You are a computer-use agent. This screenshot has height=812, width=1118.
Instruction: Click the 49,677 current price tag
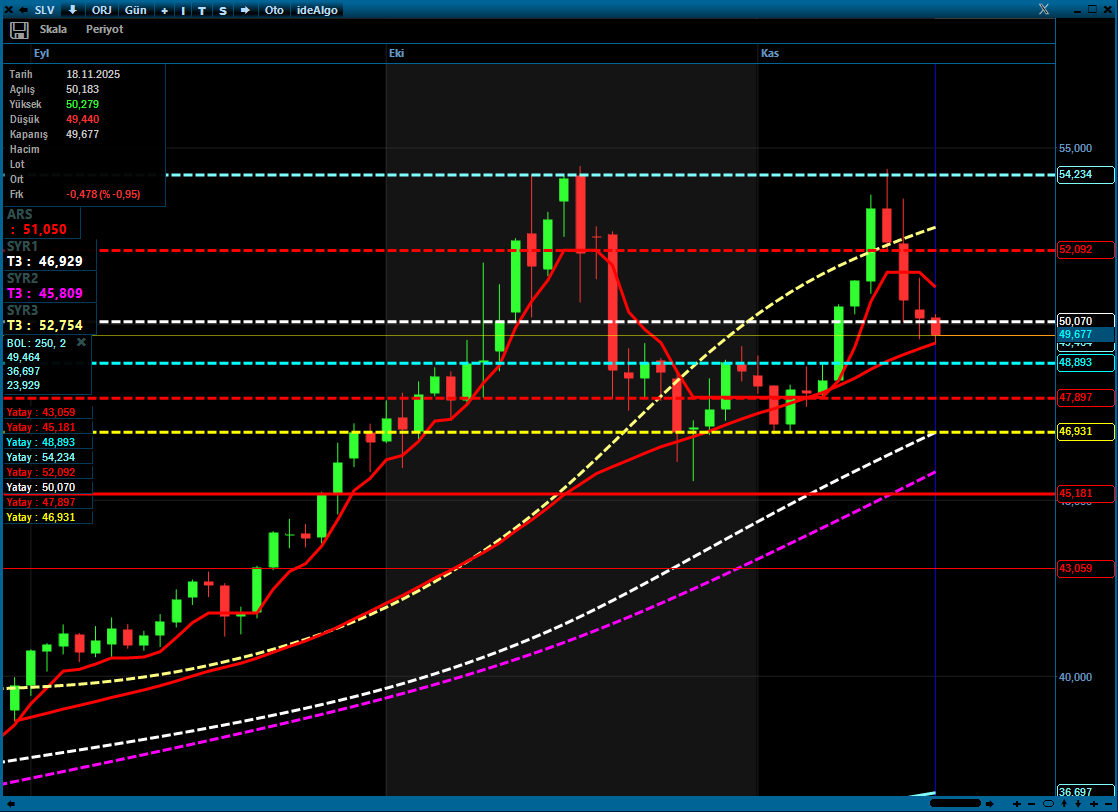coord(1084,334)
